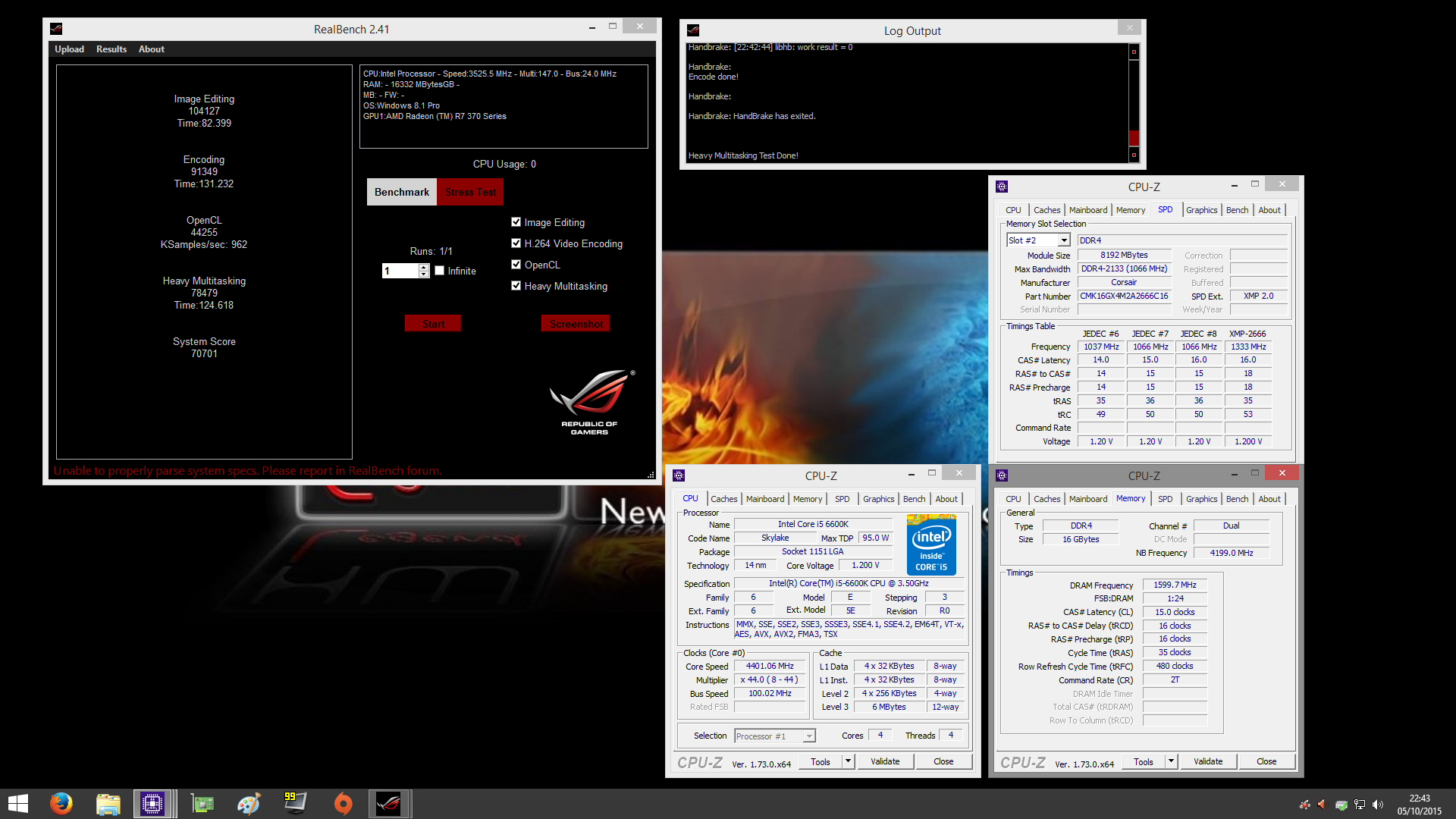This screenshot has height=819, width=1456.
Task: Uncheck the OpenCL checkbox
Action: click(x=516, y=265)
